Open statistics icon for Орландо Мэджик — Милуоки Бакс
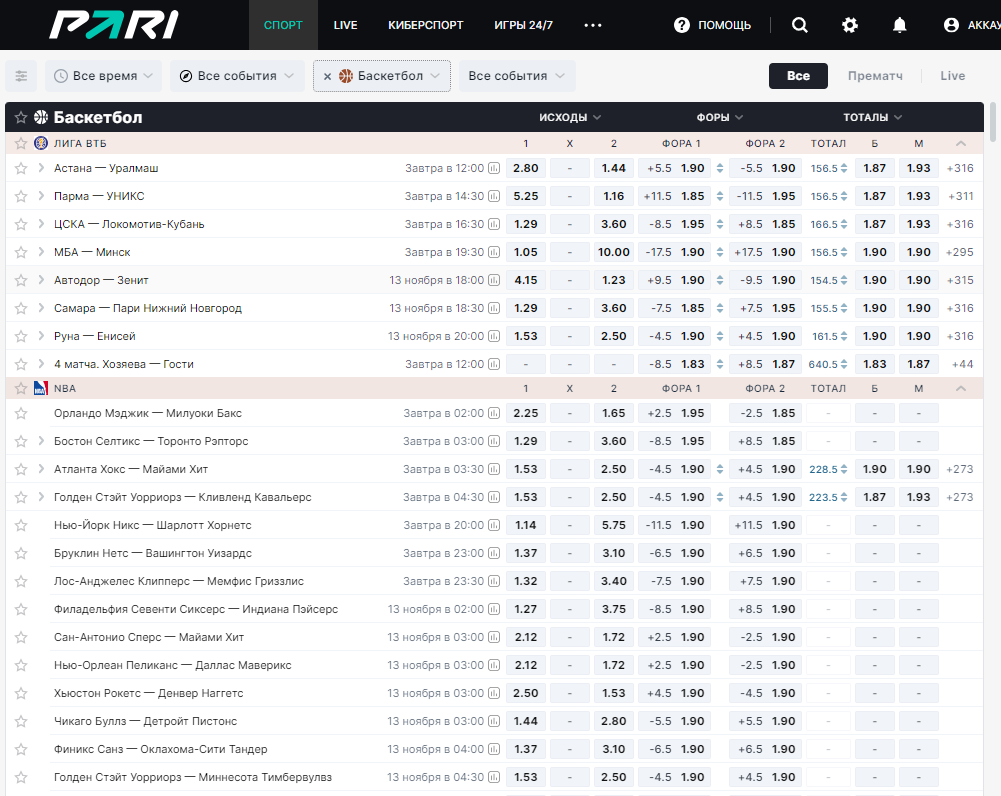The height and width of the screenshot is (796, 1001). (x=494, y=414)
